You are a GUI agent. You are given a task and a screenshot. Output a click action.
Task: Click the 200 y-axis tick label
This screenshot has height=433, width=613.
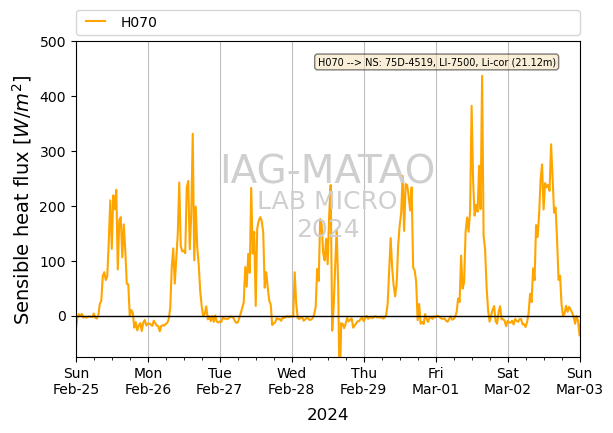(53, 207)
